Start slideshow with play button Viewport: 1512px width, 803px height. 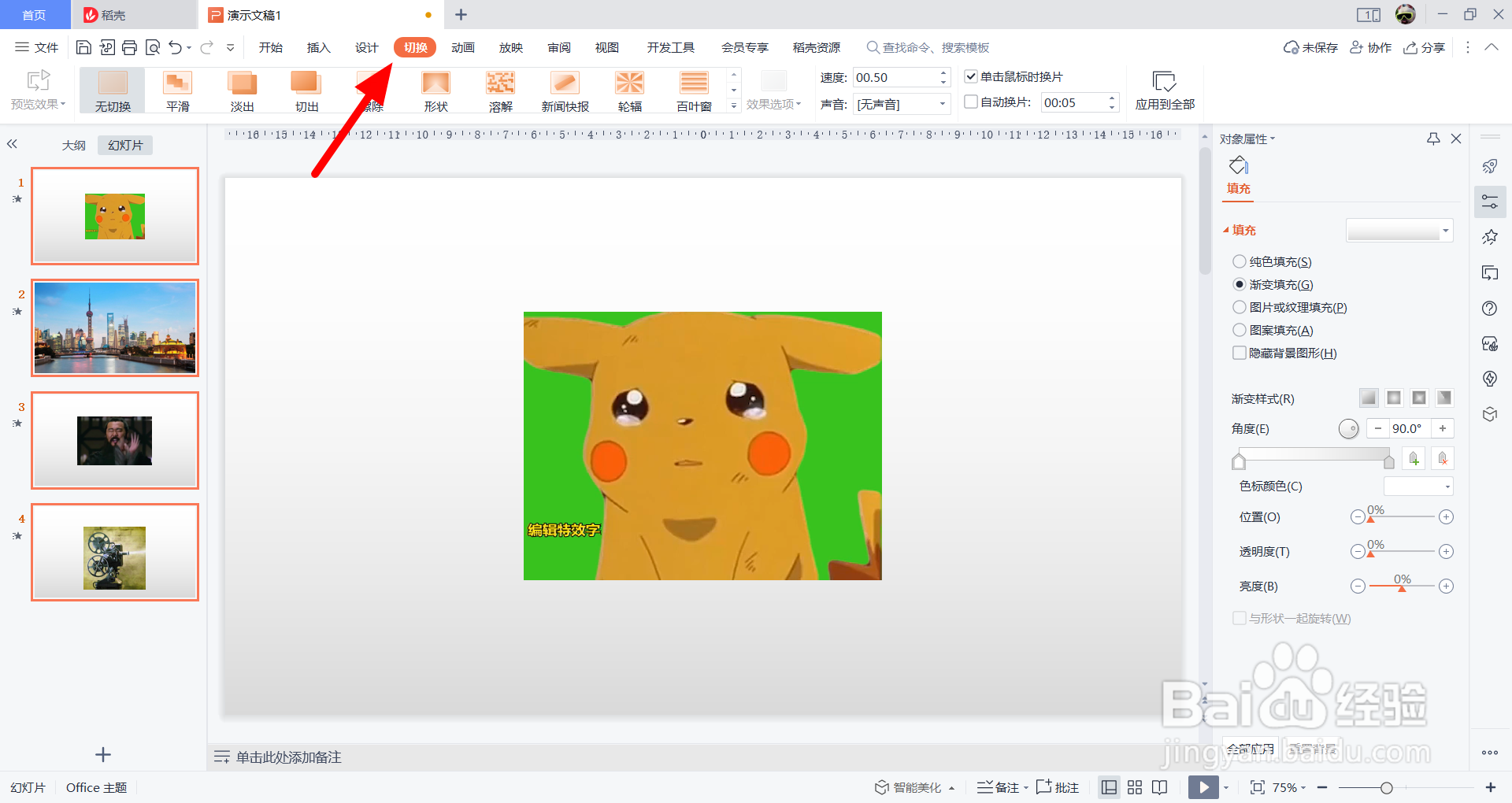pos(1203,787)
